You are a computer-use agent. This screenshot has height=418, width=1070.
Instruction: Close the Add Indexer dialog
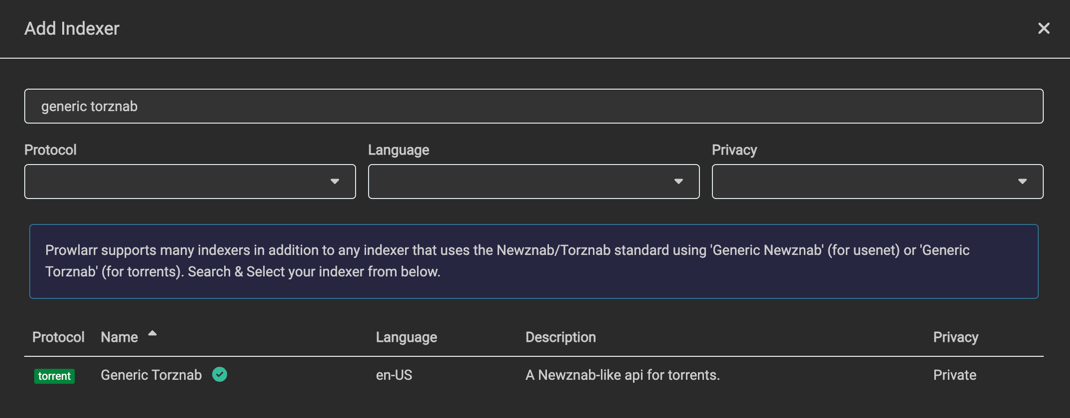(x=1043, y=28)
